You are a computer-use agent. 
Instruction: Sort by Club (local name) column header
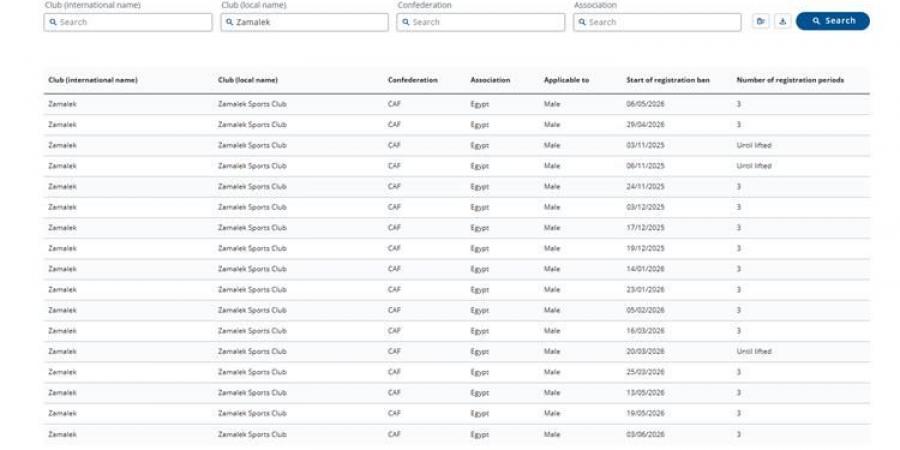point(248,80)
